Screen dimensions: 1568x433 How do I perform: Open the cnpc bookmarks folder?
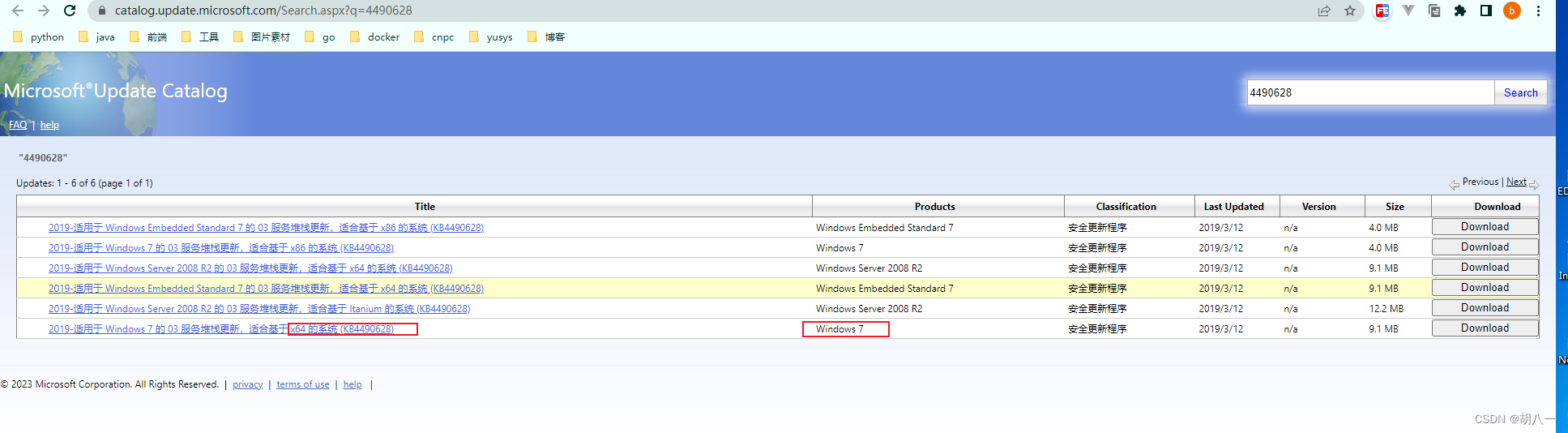coord(434,36)
